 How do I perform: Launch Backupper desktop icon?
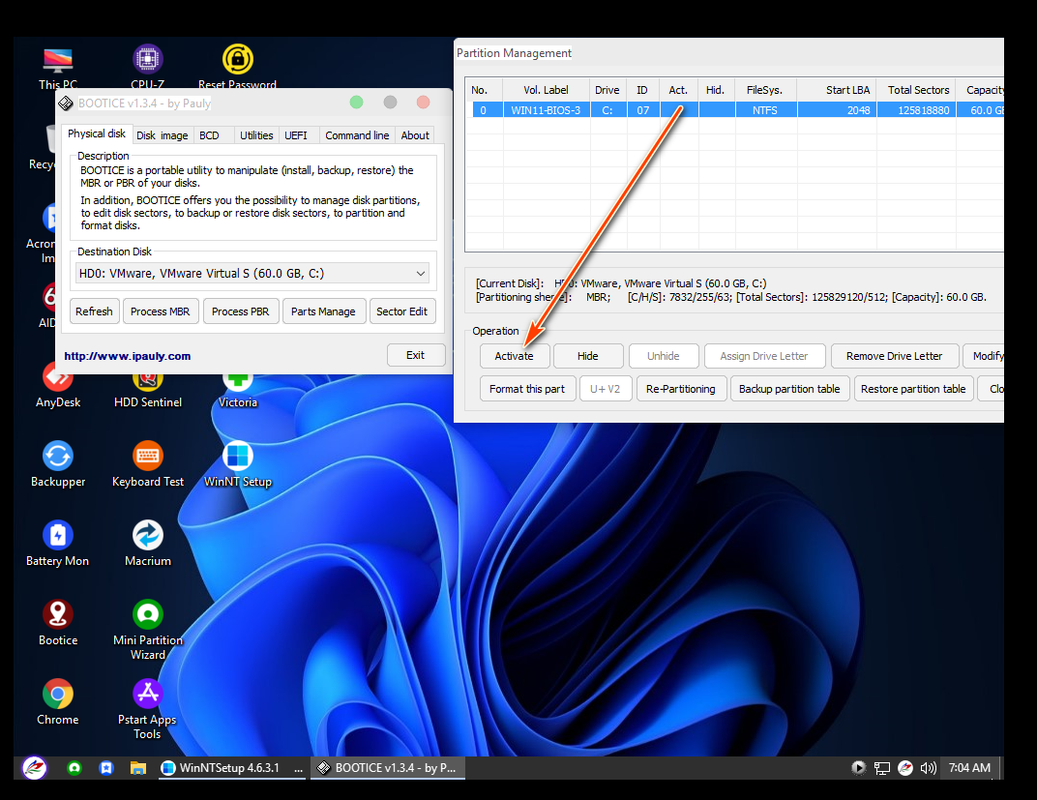click(x=58, y=464)
